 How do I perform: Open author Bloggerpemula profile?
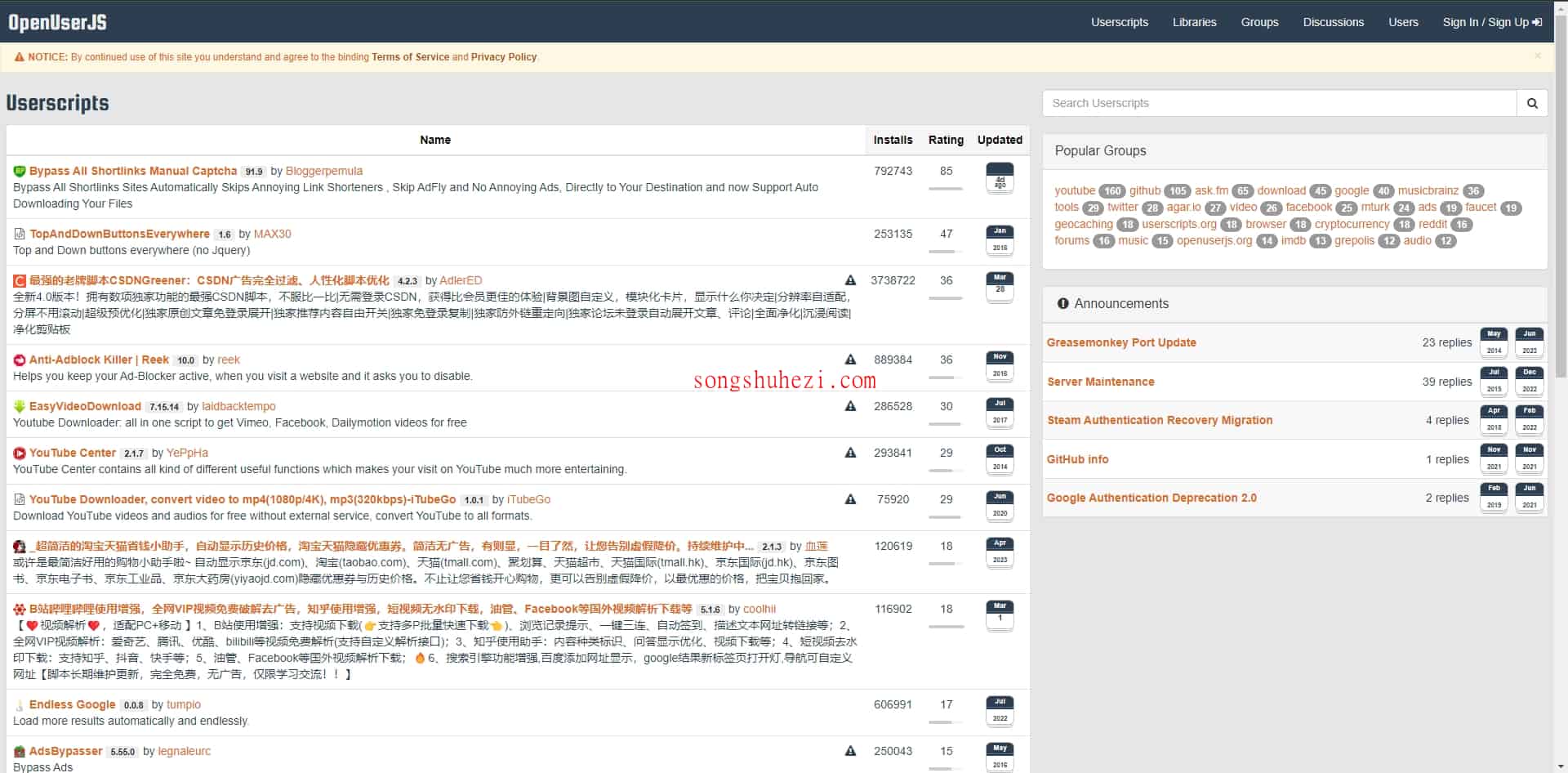coord(324,171)
